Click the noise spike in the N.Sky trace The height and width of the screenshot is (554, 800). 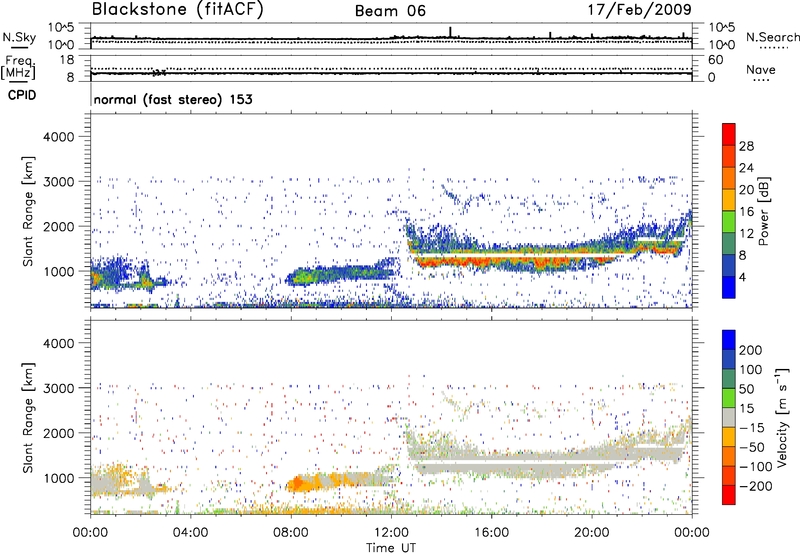pos(450,32)
